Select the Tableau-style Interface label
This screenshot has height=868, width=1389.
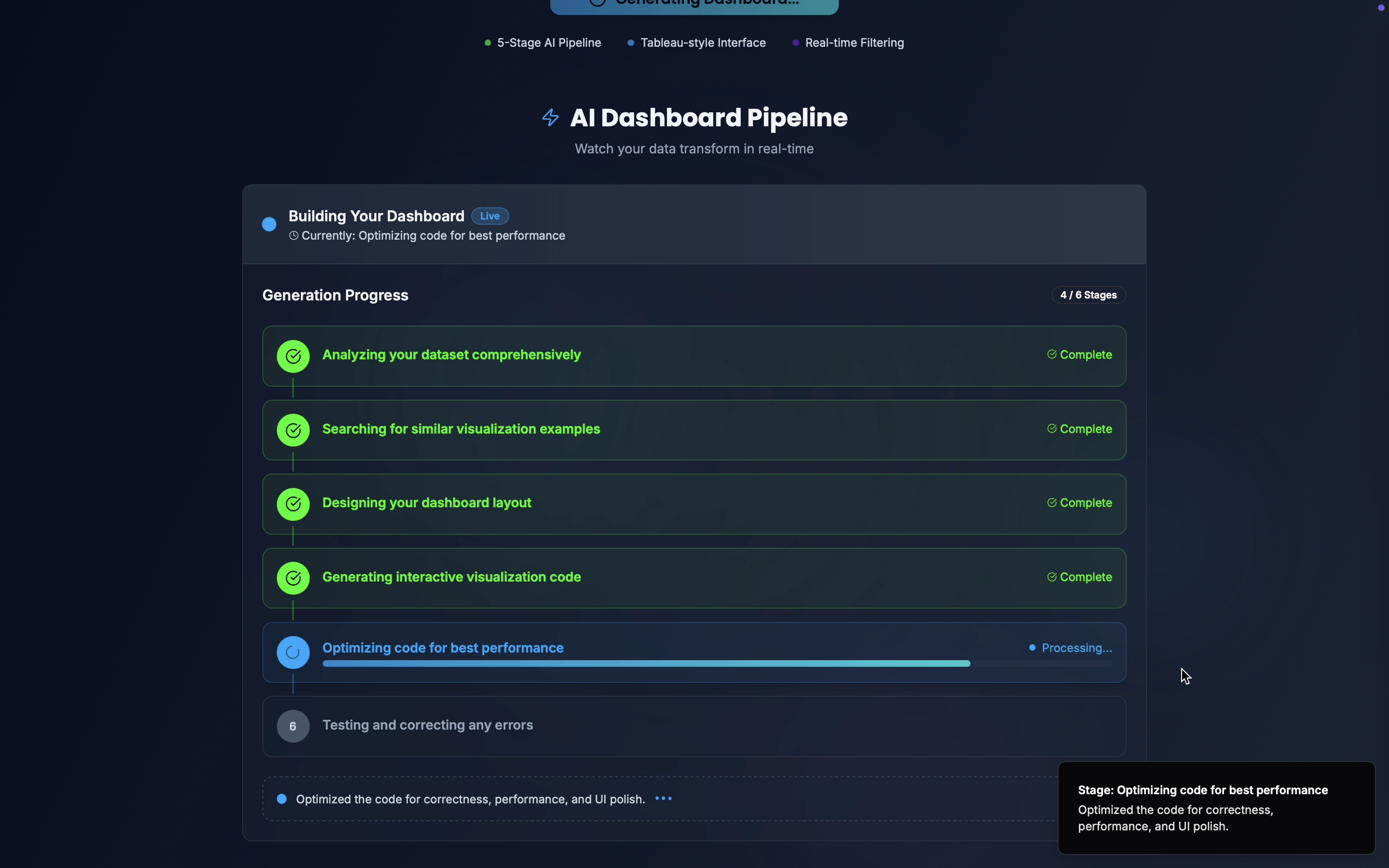(703, 43)
